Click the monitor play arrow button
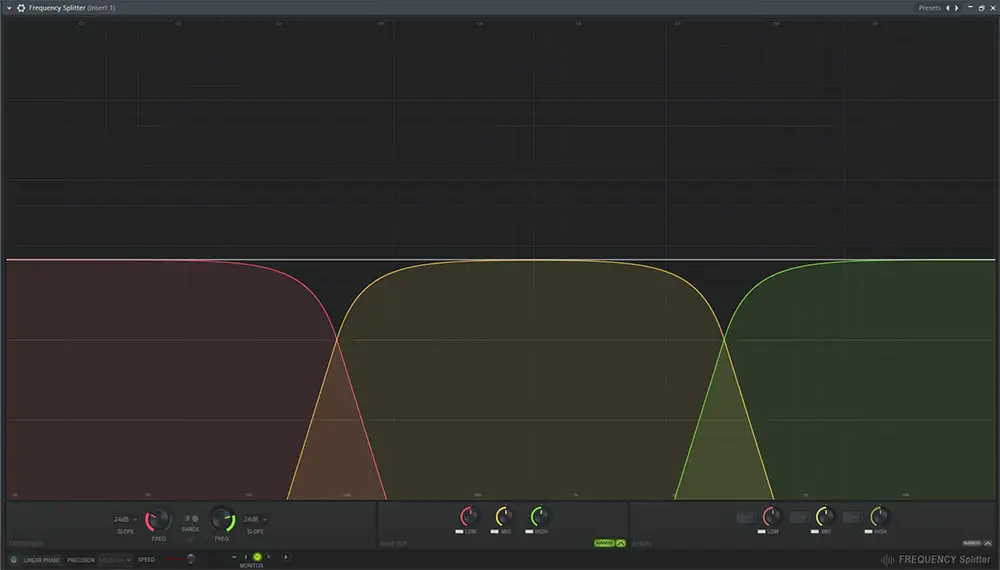1000x570 pixels. tap(286, 557)
